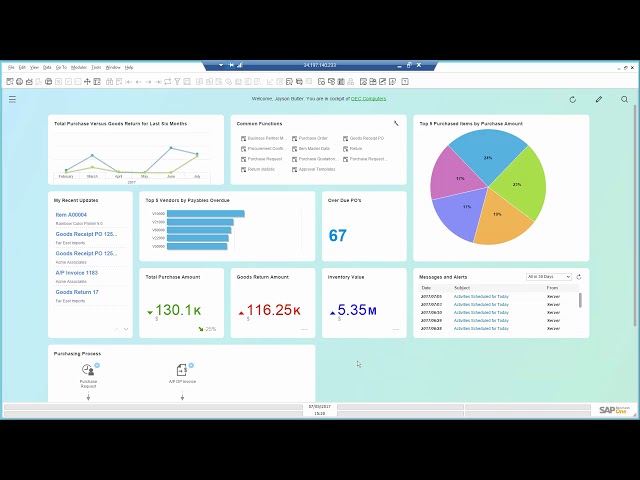Image resolution: width=640 pixels, height=480 pixels.
Task: Click the Print toolbar icon
Action: (x=19, y=82)
